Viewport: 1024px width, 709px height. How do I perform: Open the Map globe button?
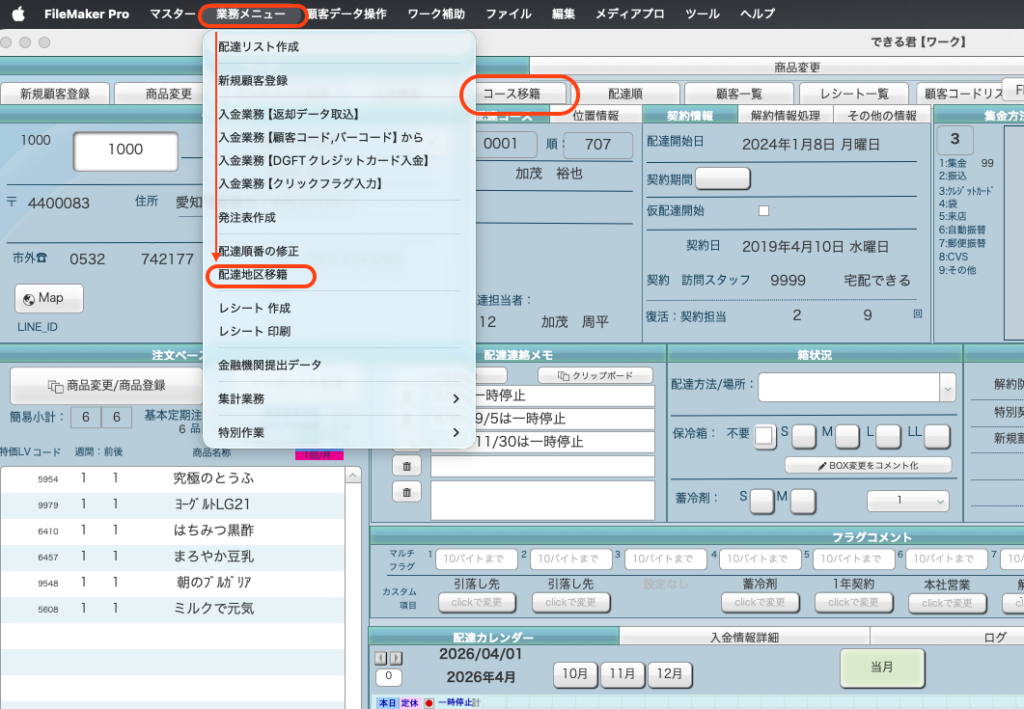[49, 298]
